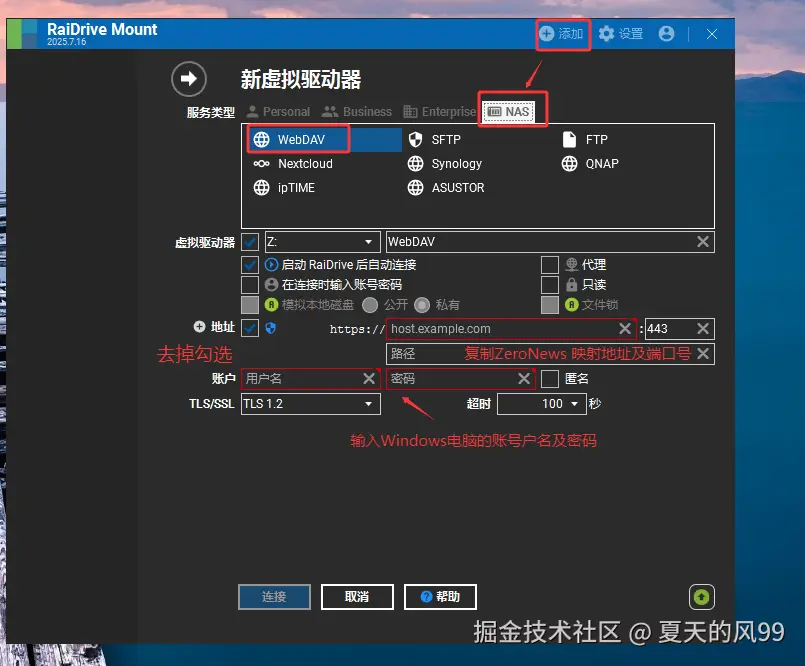The image size is (805, 666).
Task: Enable the 匿名 anonymous checkbox
Action: pos(550,379)
